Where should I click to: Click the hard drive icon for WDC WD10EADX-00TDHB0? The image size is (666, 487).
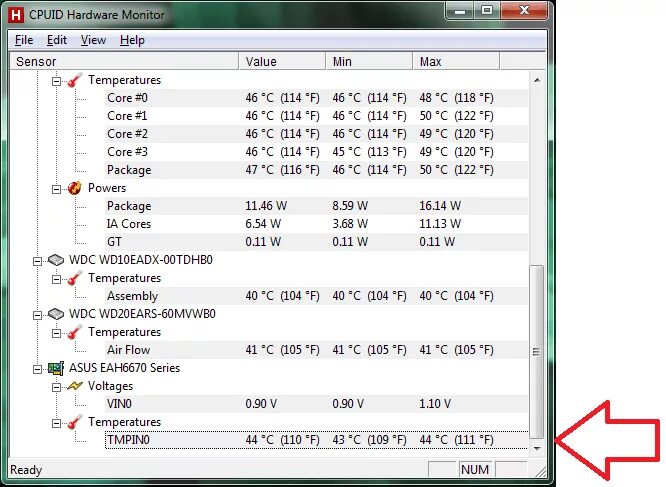click(x=56, y=260)
